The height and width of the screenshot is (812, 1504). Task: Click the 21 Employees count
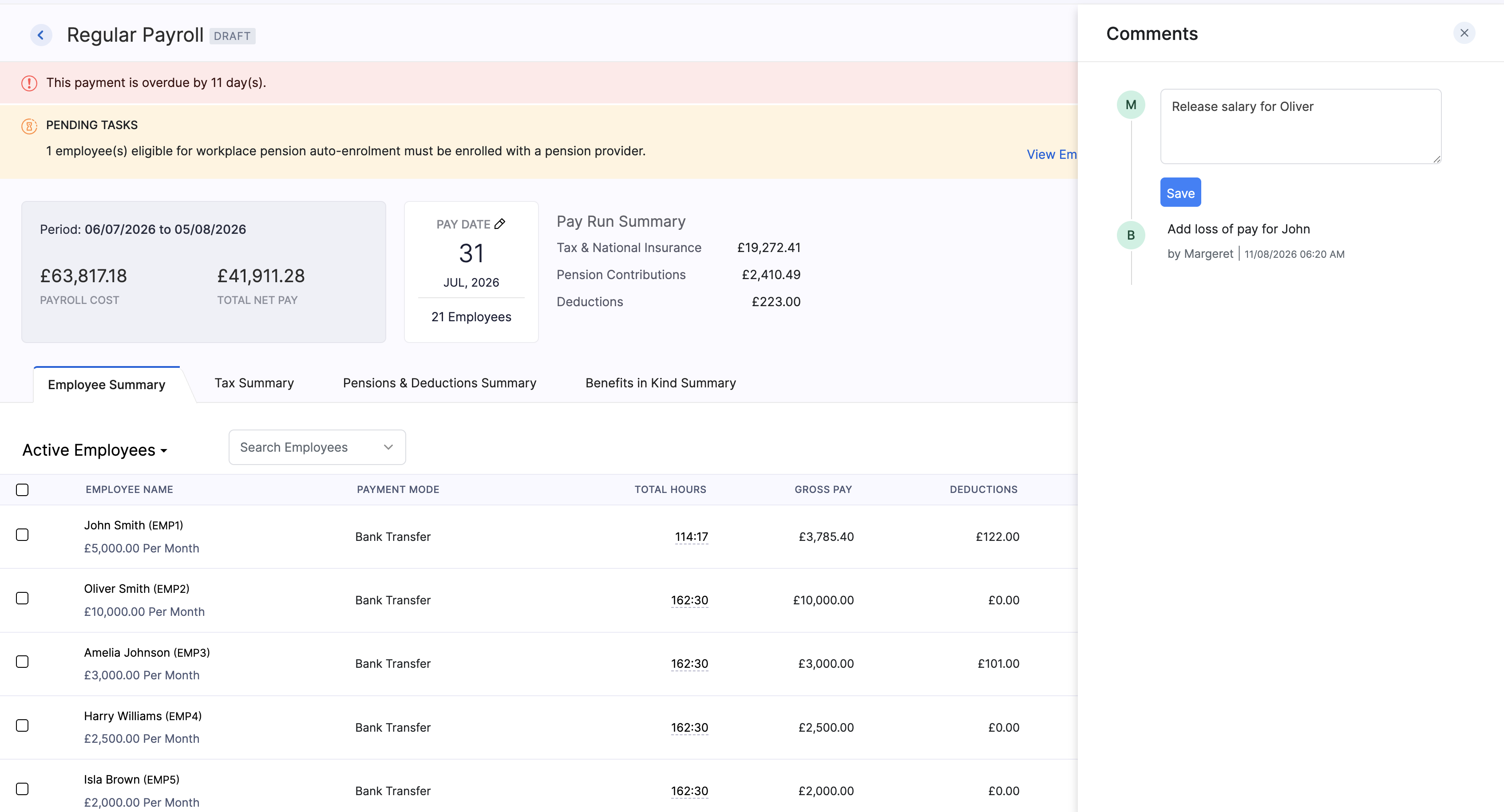pyautogui.click(x=471, y=316)
